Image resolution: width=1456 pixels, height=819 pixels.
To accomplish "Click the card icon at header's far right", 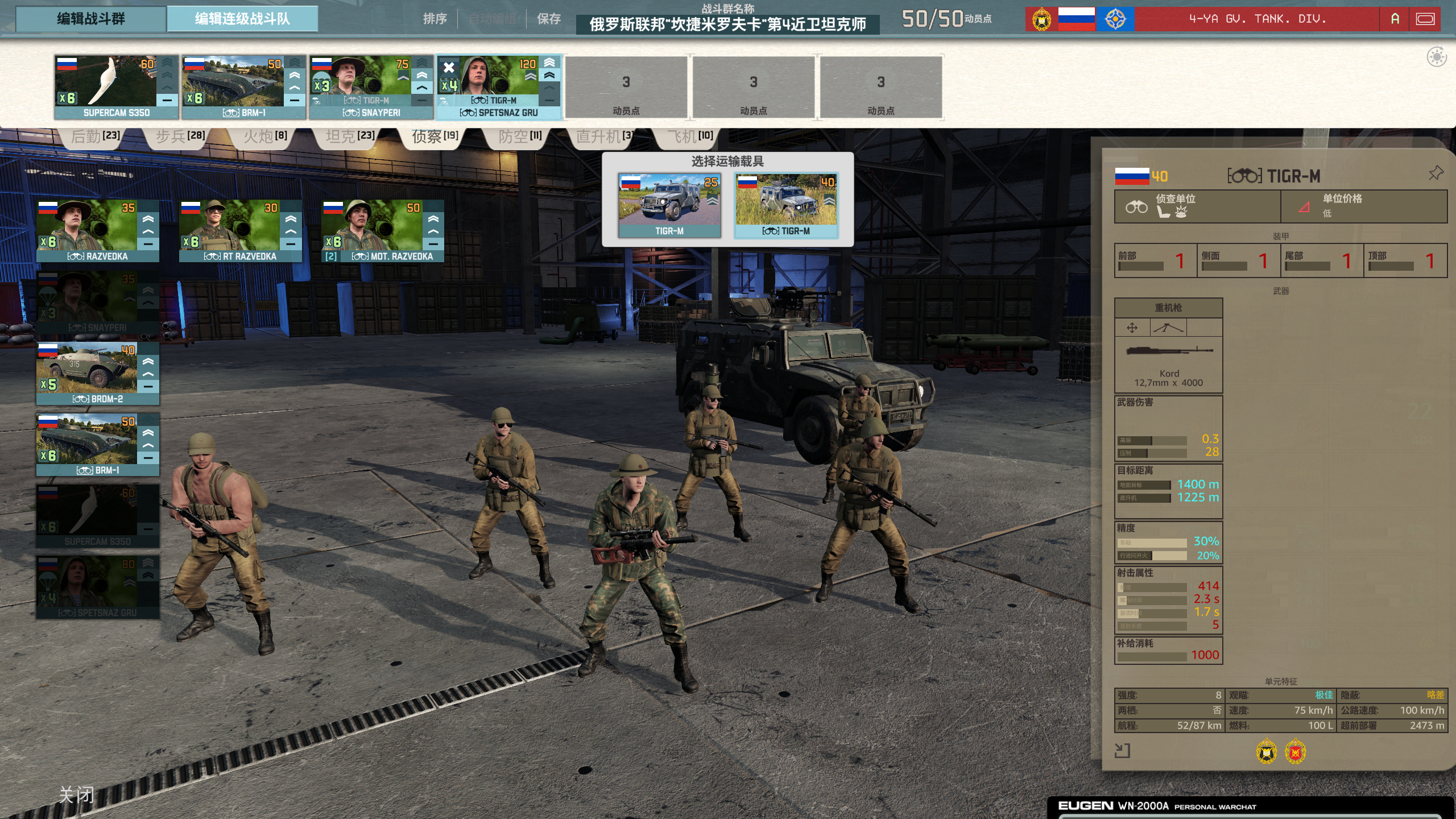I will 1425,19.
